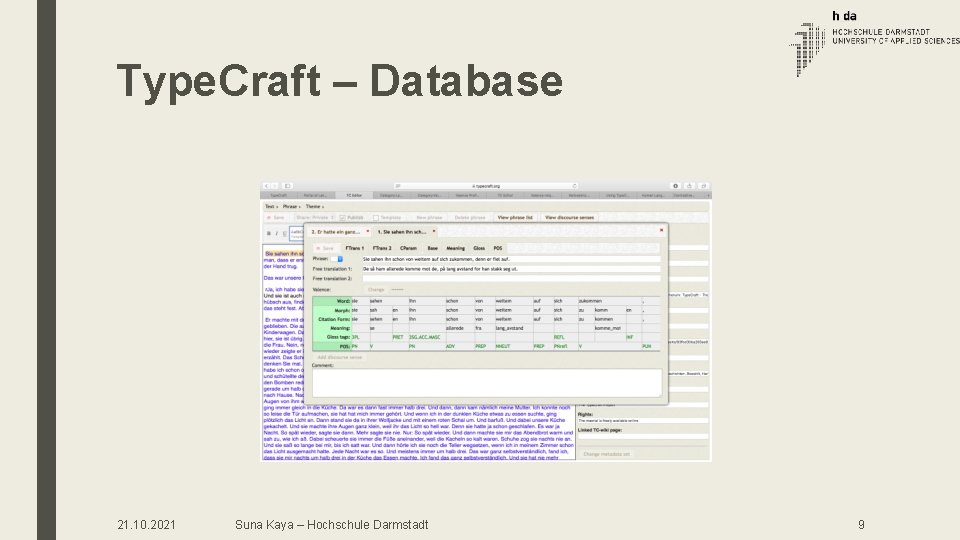The image size is (960, 540).
Task: Apply bold with the B icon
Action: (269, 233)
